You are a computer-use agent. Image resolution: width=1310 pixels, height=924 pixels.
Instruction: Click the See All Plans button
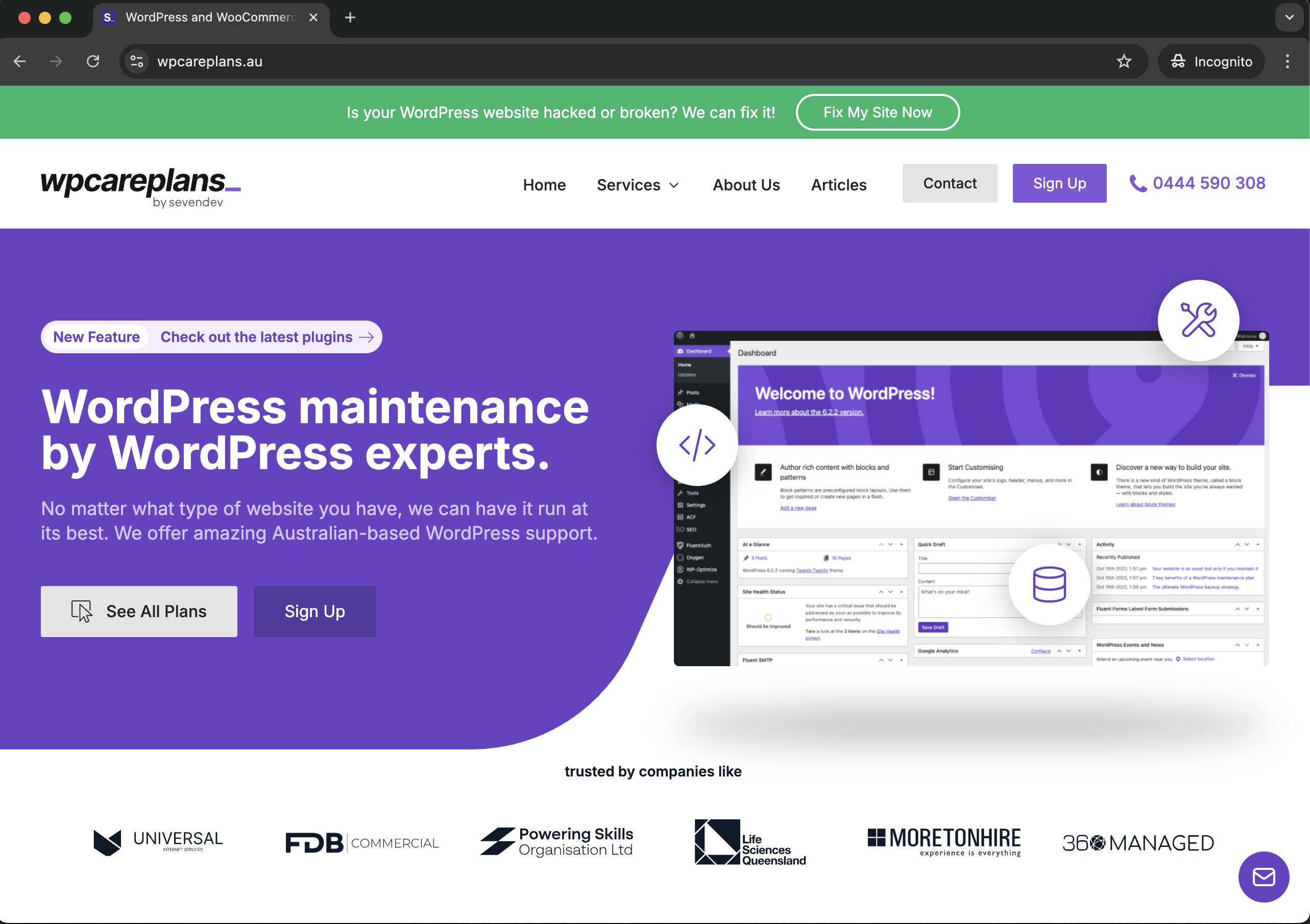139,612
